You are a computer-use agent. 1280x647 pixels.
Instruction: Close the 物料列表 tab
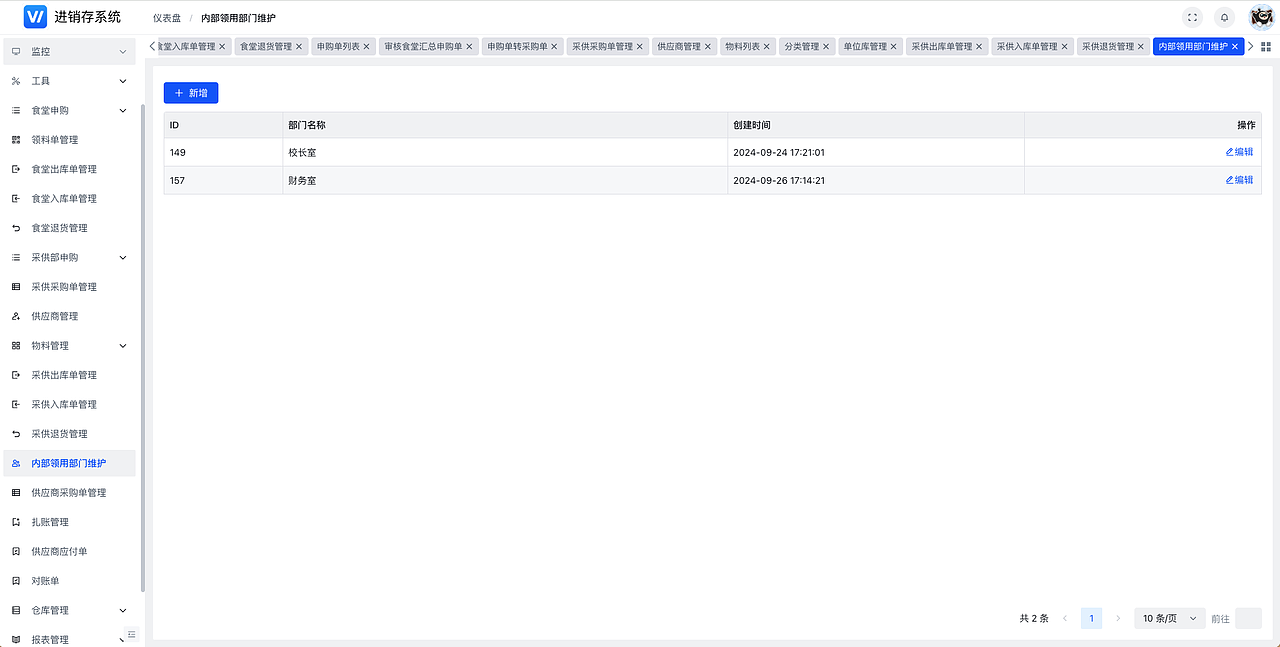click(x=768, y=46)
